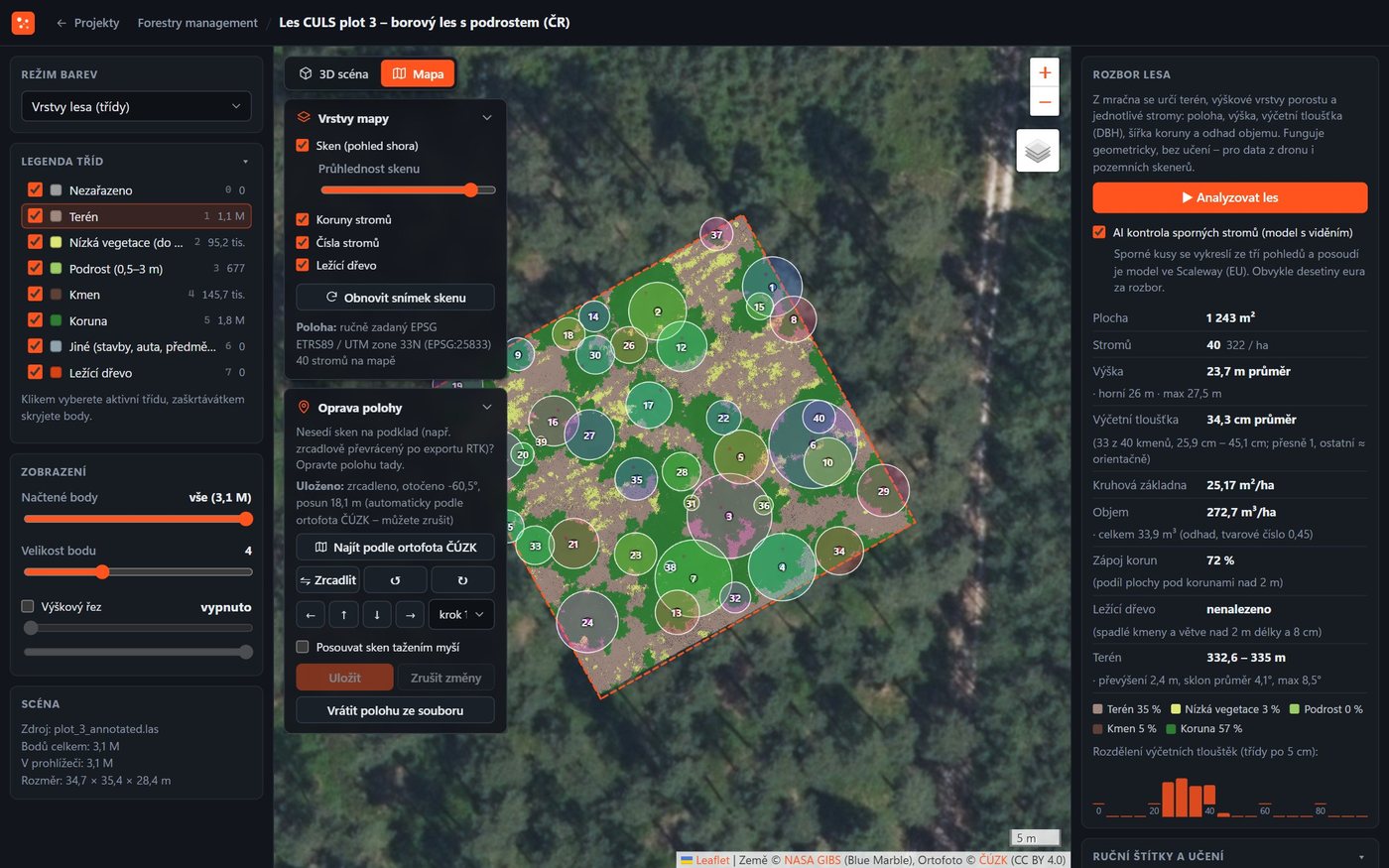Move scan left with arrow button

click(x=311, y=615)
